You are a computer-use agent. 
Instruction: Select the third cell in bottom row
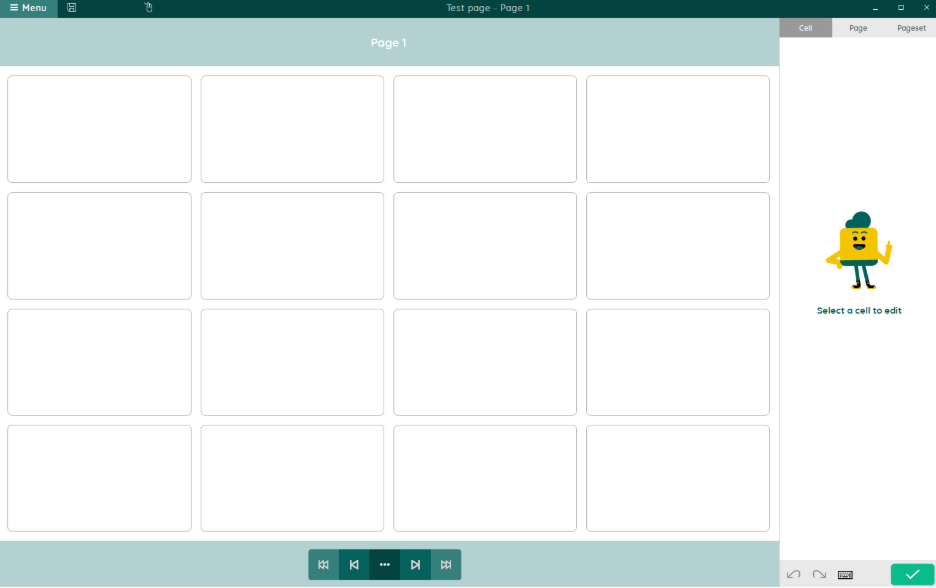[485, 478]
